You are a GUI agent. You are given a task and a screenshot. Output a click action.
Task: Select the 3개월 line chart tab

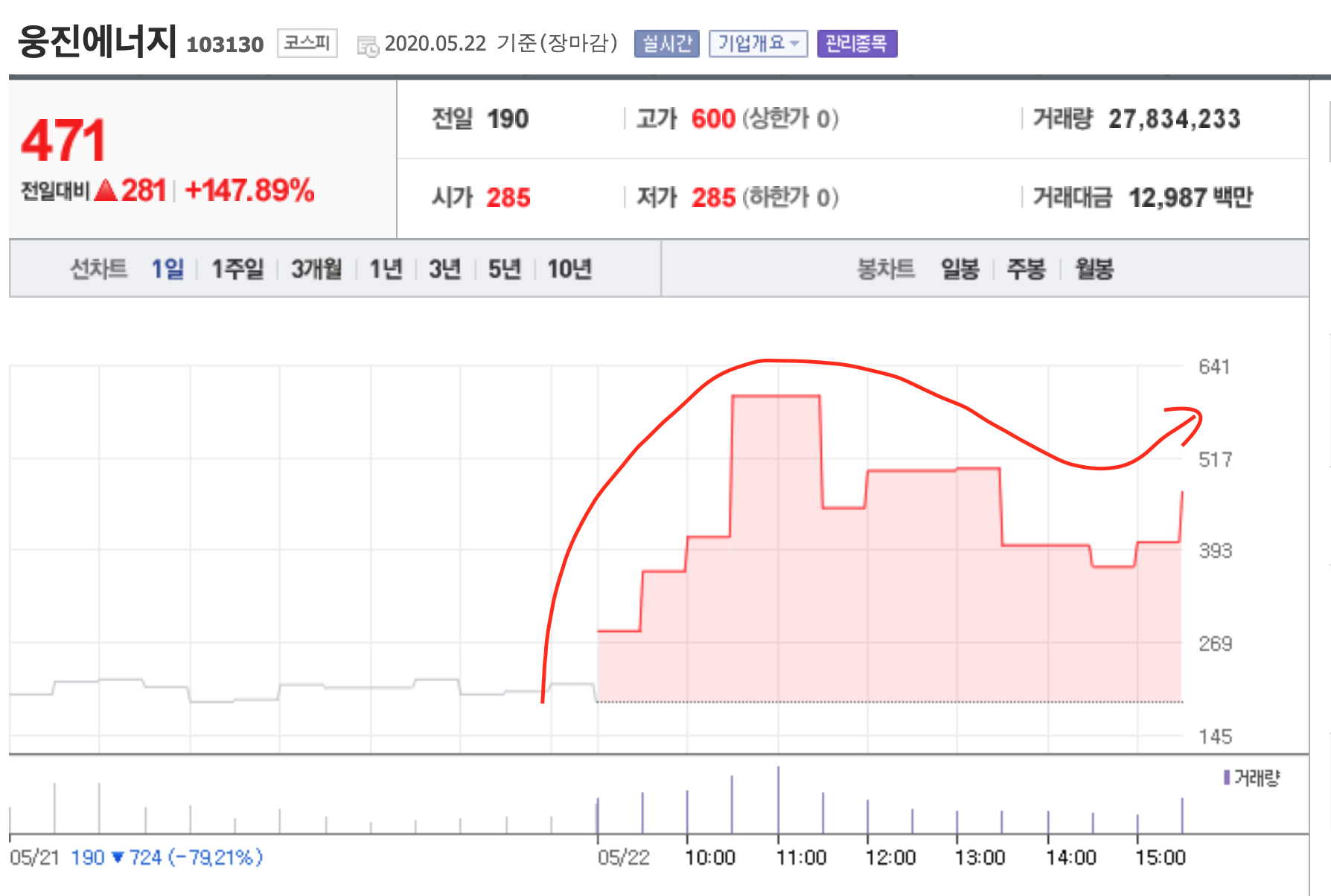click(x=316, y=269)
